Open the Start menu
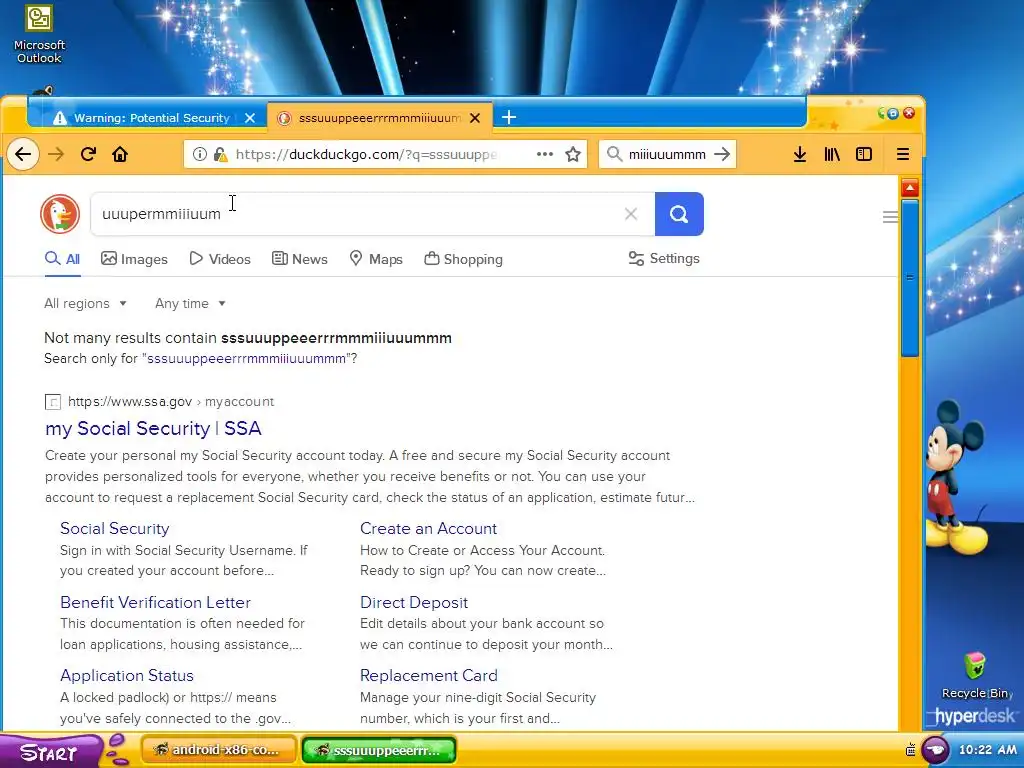The image size is (1024, 768). click(x=49, y=751)
